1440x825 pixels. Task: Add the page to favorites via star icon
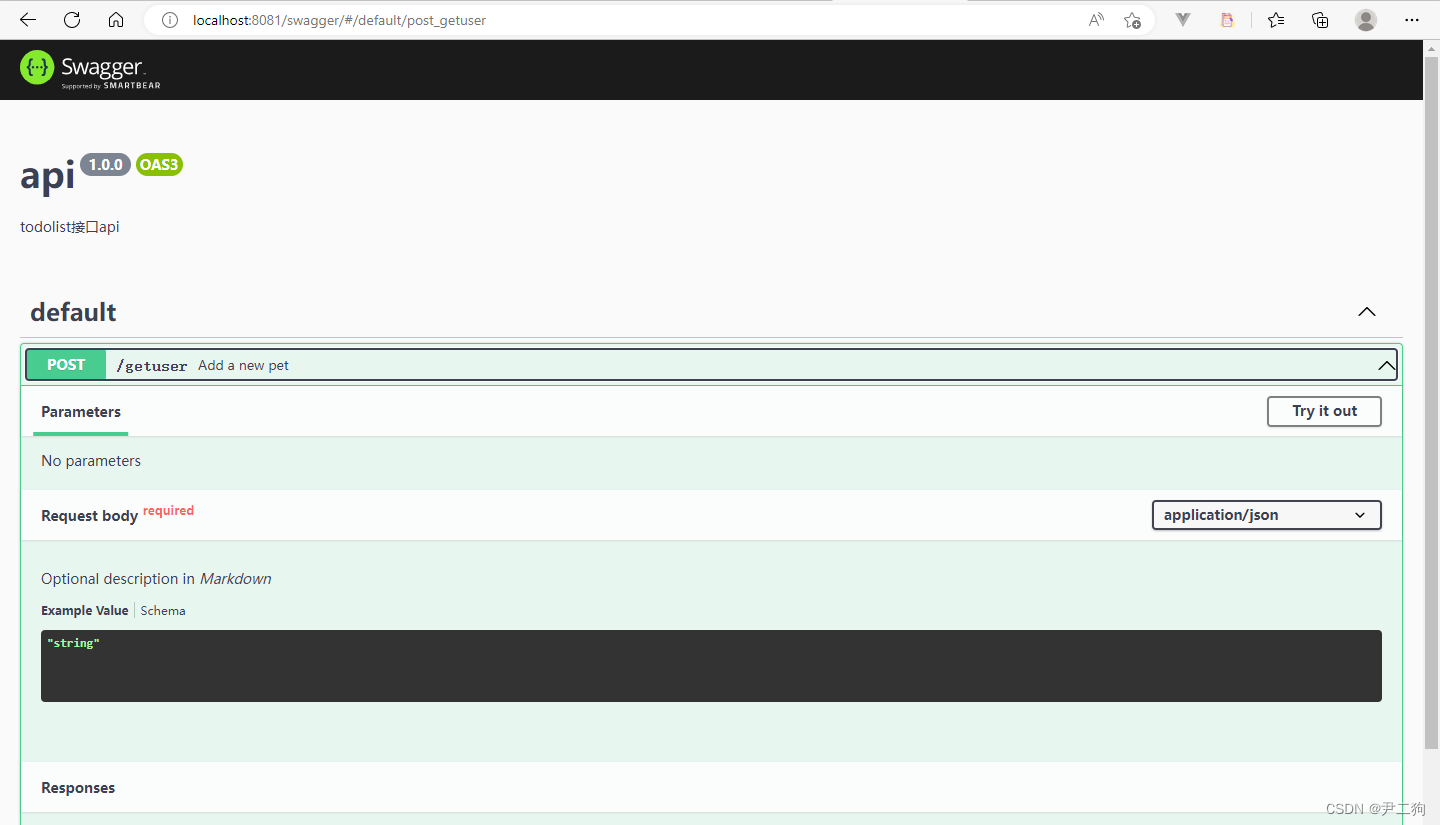click(x=1132, y=19)
